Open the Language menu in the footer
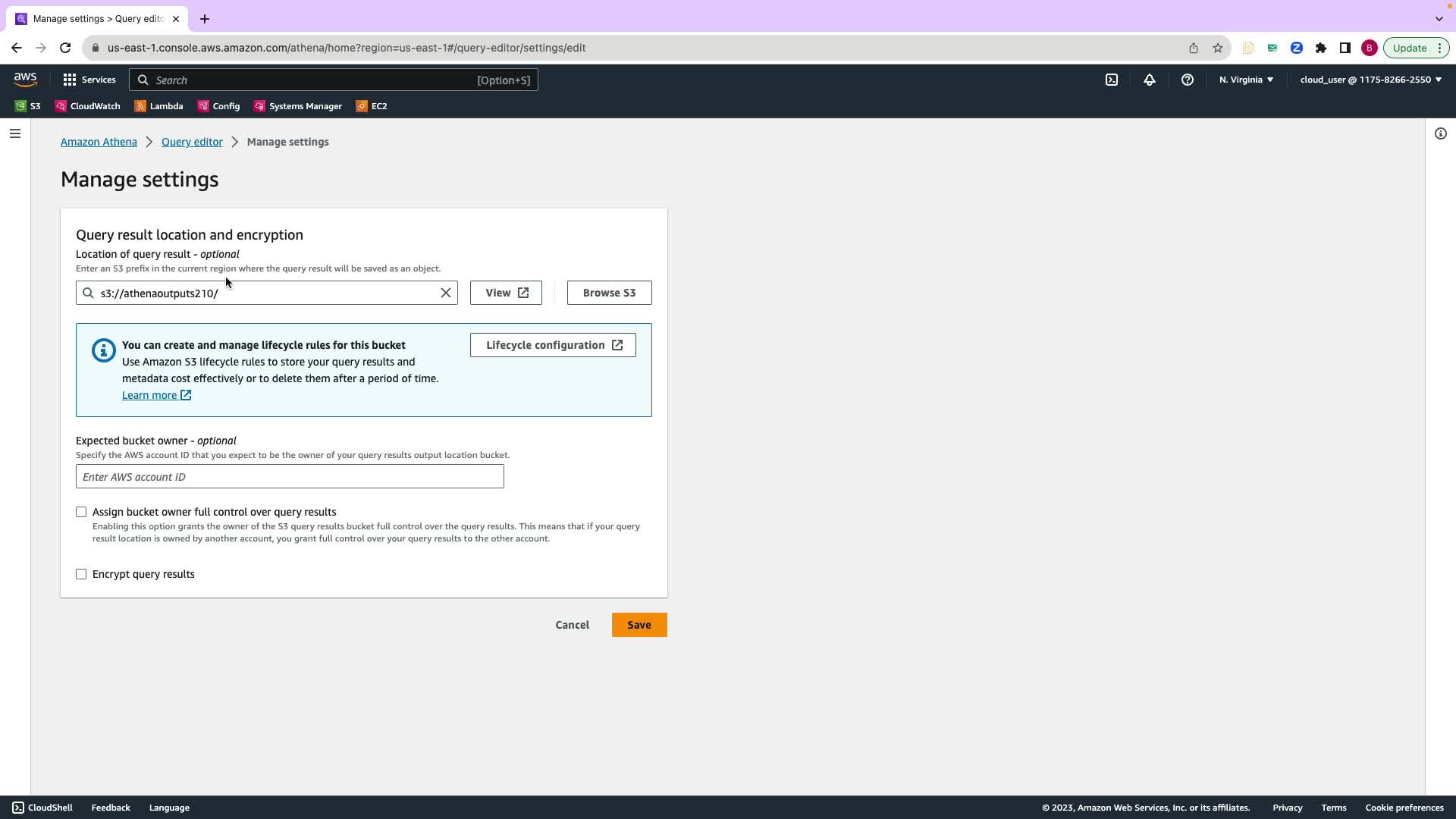The image size is (1456, 819). point(169,808)
